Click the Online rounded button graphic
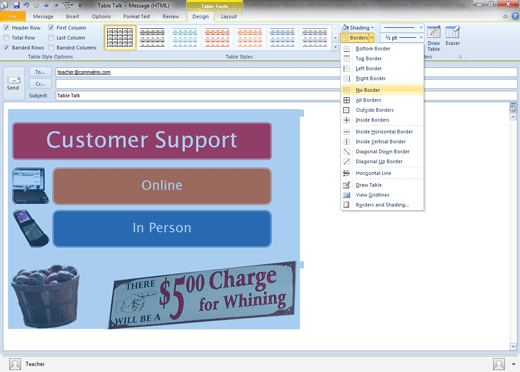The width and height of the screenshot is (520, 372). [x=162, y=186]
